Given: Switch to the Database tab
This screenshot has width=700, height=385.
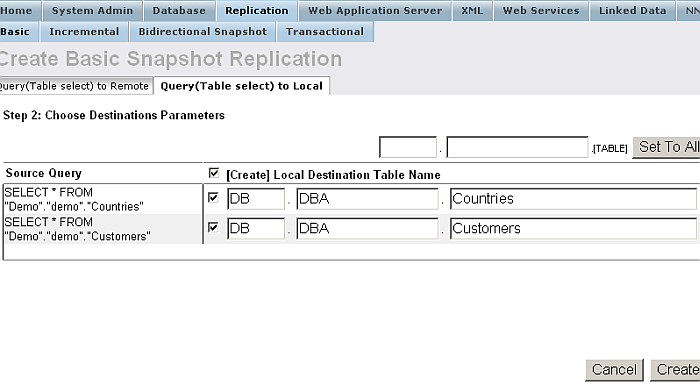Looking at the screenshot, I should [179, 10].
